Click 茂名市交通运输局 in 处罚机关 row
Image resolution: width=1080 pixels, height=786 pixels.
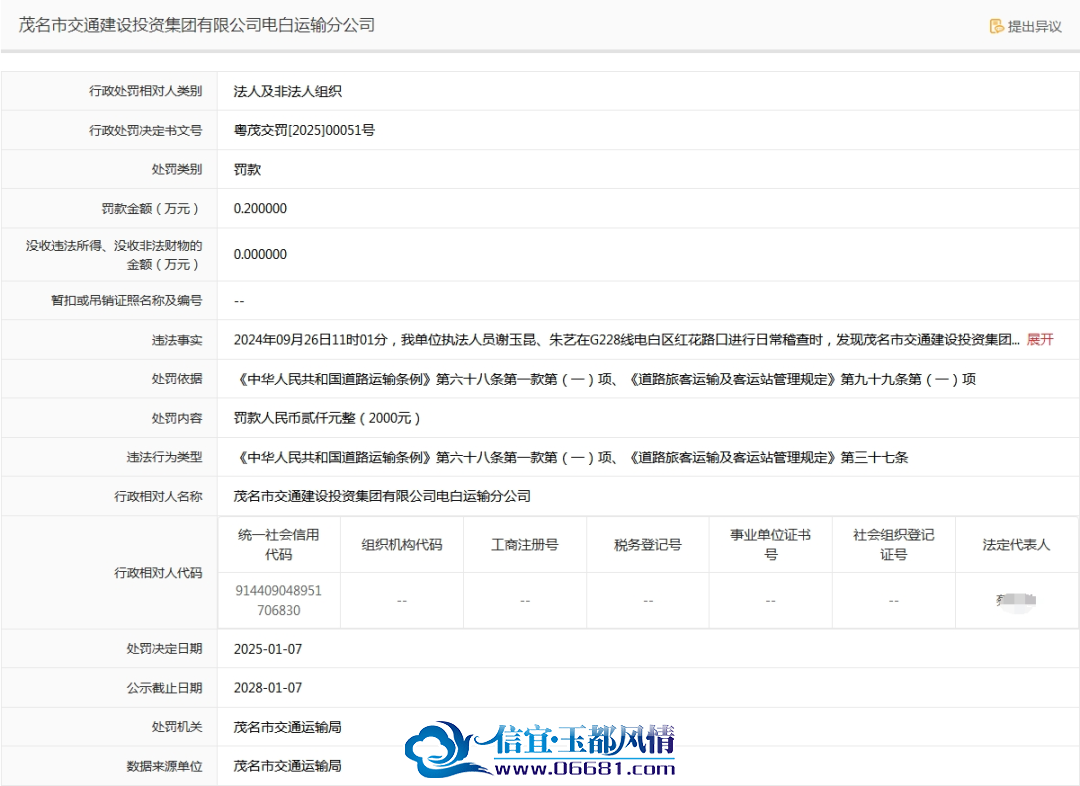pyautogui.click(x=287, y=727)
